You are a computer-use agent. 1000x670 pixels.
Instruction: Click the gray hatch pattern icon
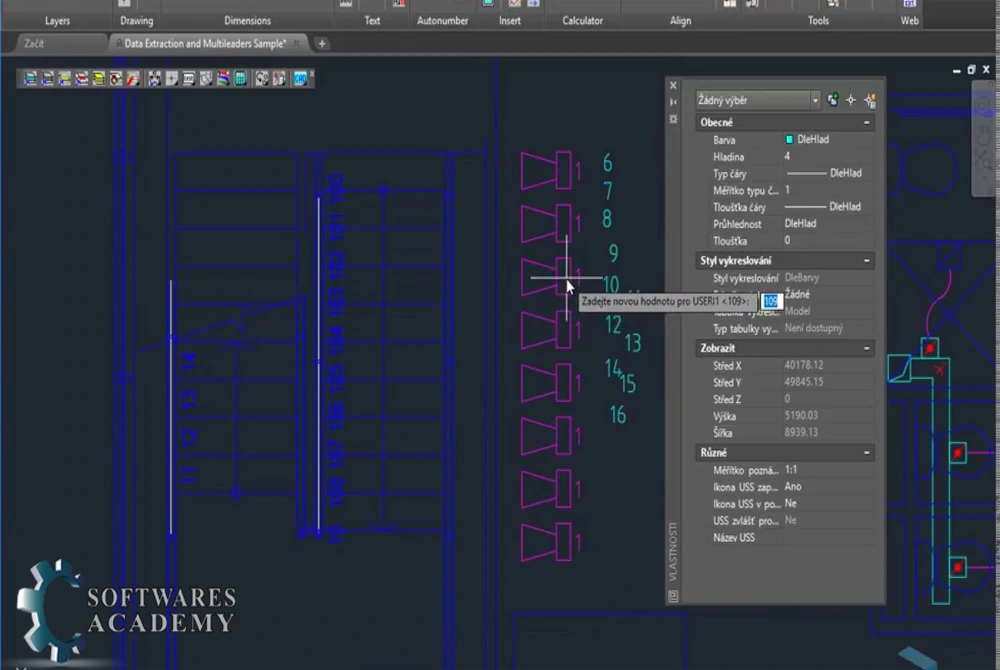[x=206, y=78]
